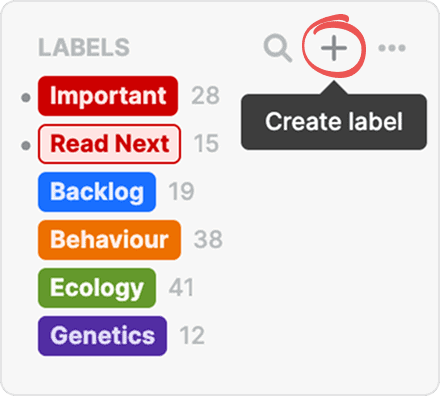Click the count 15 next to Read Next
The width and height of the screenshot is (440, 396).
206,144
